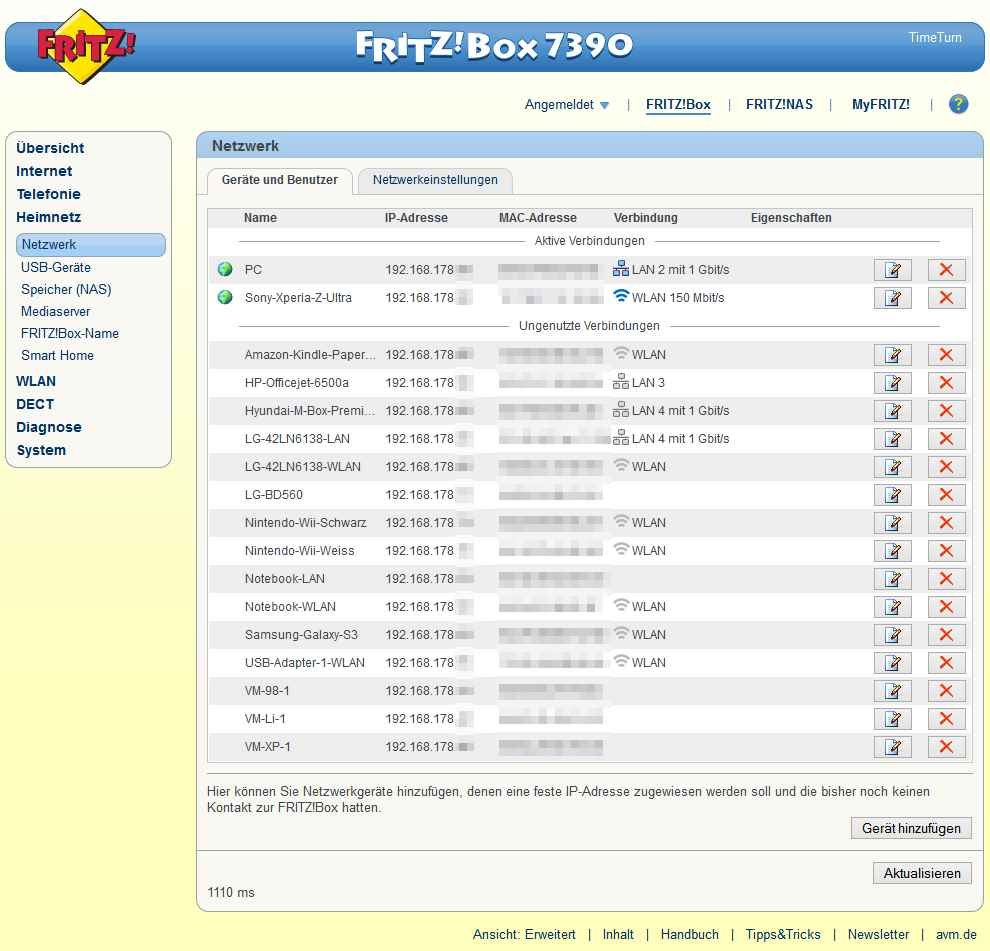Switch to Geräte und Benutzer tab
Screen dimensions: 990x951
pyautogui.click(x=280, y=180)
